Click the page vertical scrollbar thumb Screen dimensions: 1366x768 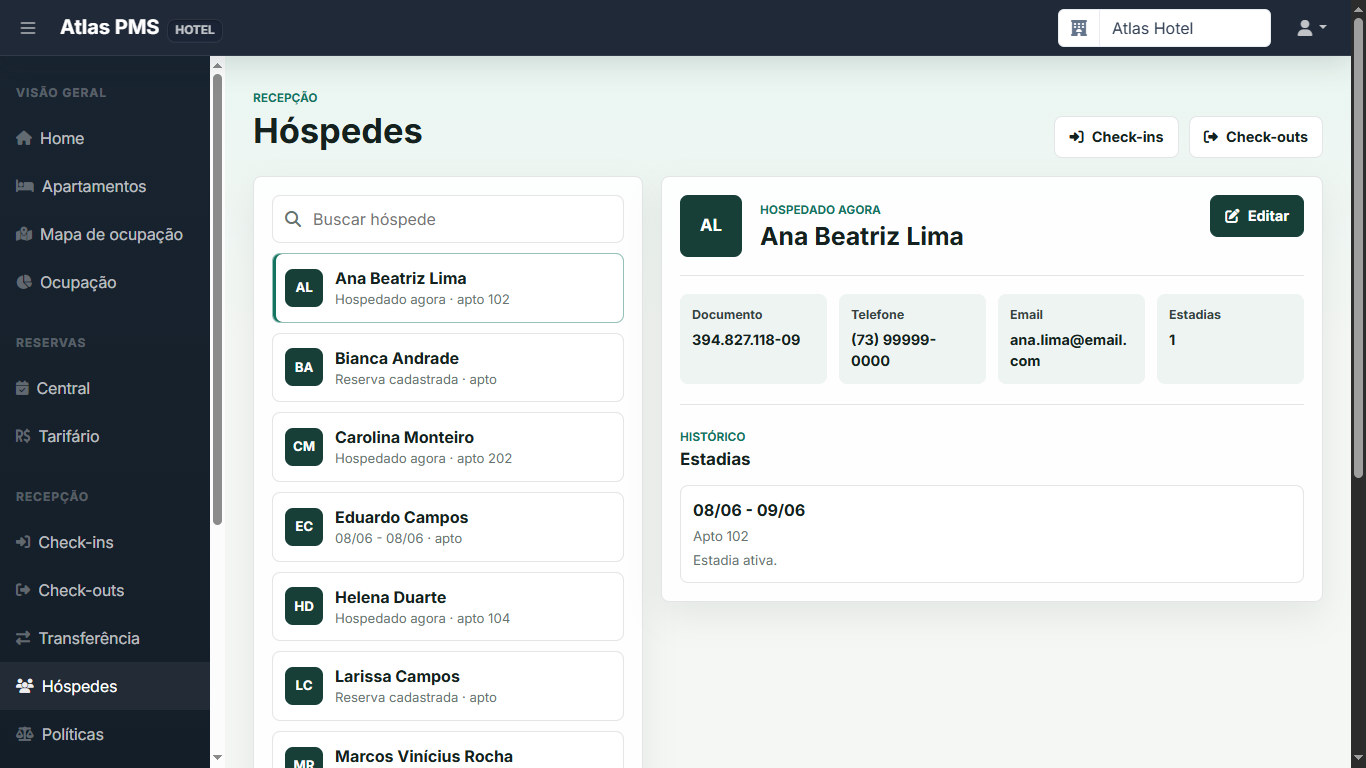tap(1358, 248)
